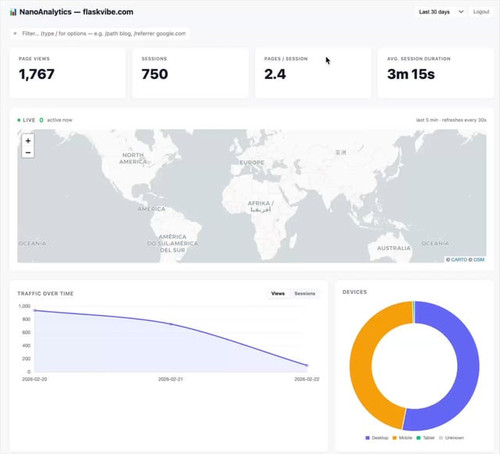The height and width of the screenshot is (454, 500).
Task: Click Europe label on the map
Action: pos(252,163)
